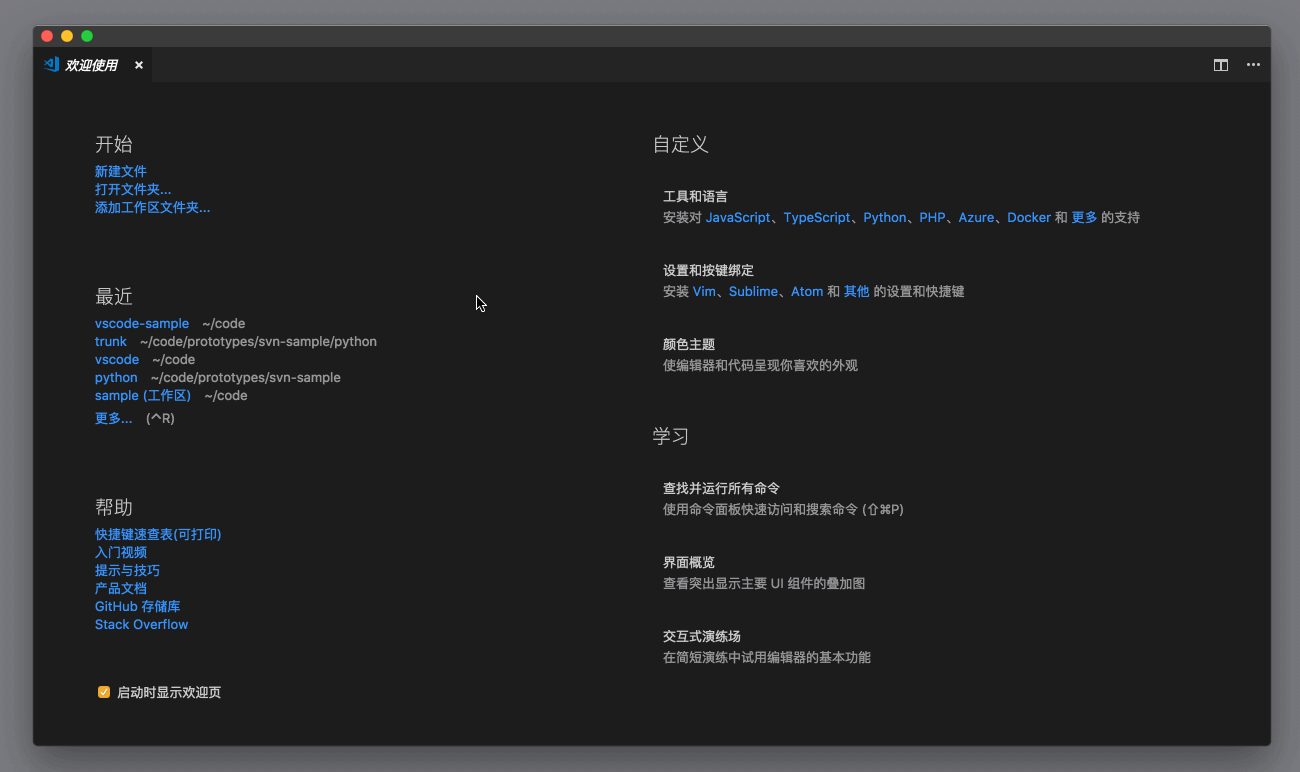This screenshot has height=772, width=1300.
Task: Install Atom keybindings link
Action: pyautogui.click(x=807, y=292)
